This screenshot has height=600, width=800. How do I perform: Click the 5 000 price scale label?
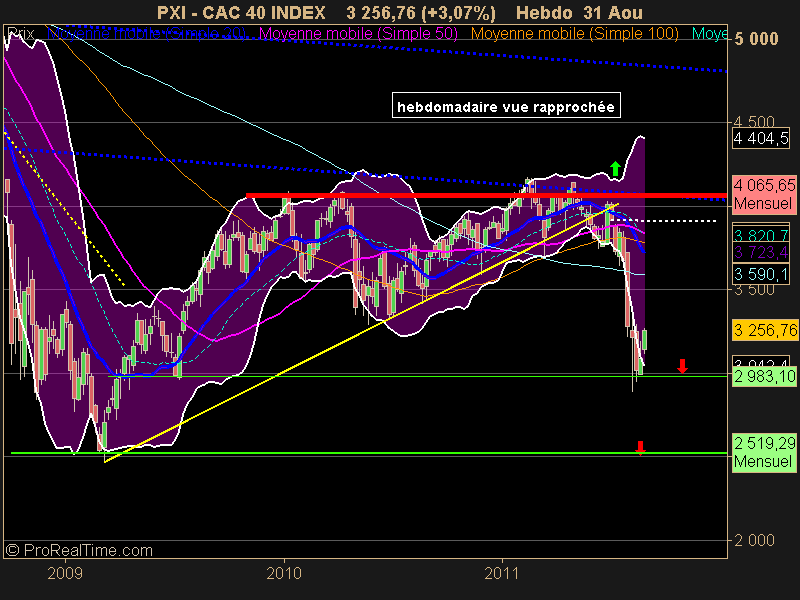point(756,39)
